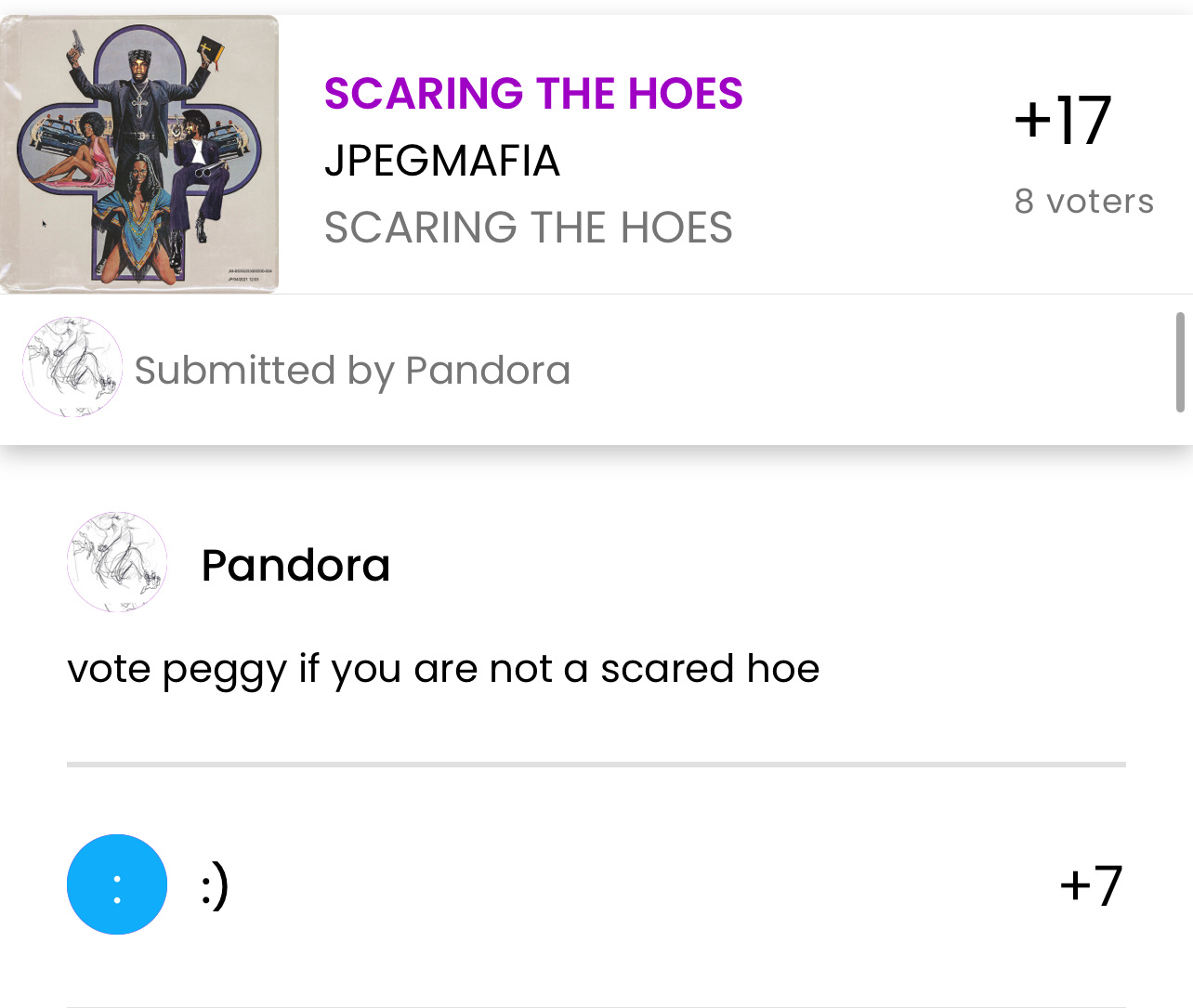Click the gray SCARING THE HOES album name
Image resolution: width=1193 pixels, height=1008 pixels.
click(528, 228)
